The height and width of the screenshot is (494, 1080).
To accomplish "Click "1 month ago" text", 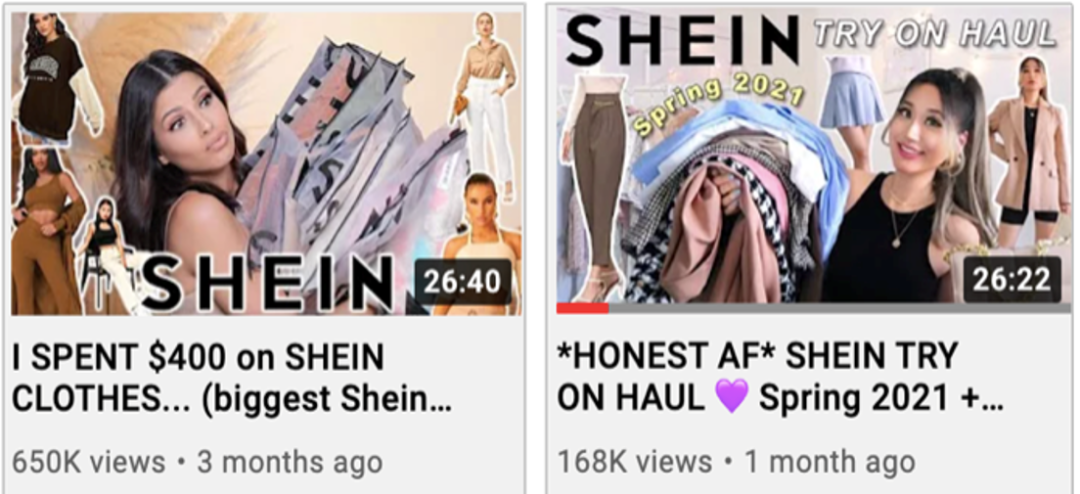I will point(829,462).
